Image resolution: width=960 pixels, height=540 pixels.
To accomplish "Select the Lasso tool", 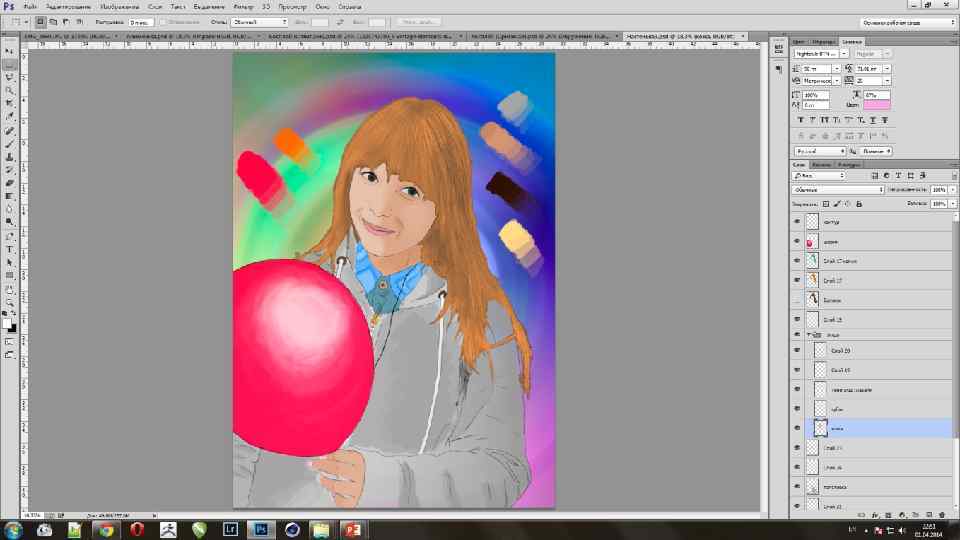I will click(9, 76).
